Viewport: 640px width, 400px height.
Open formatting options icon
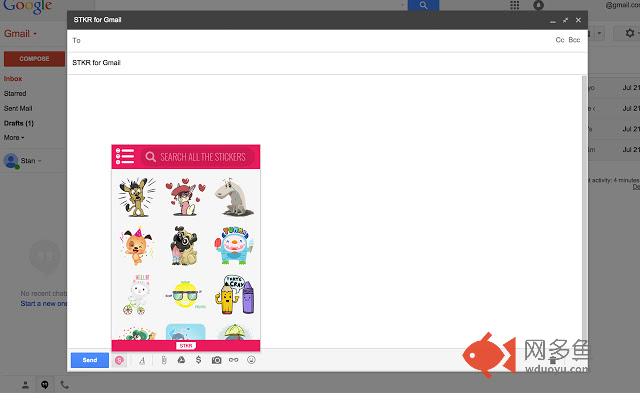[142, 360]
